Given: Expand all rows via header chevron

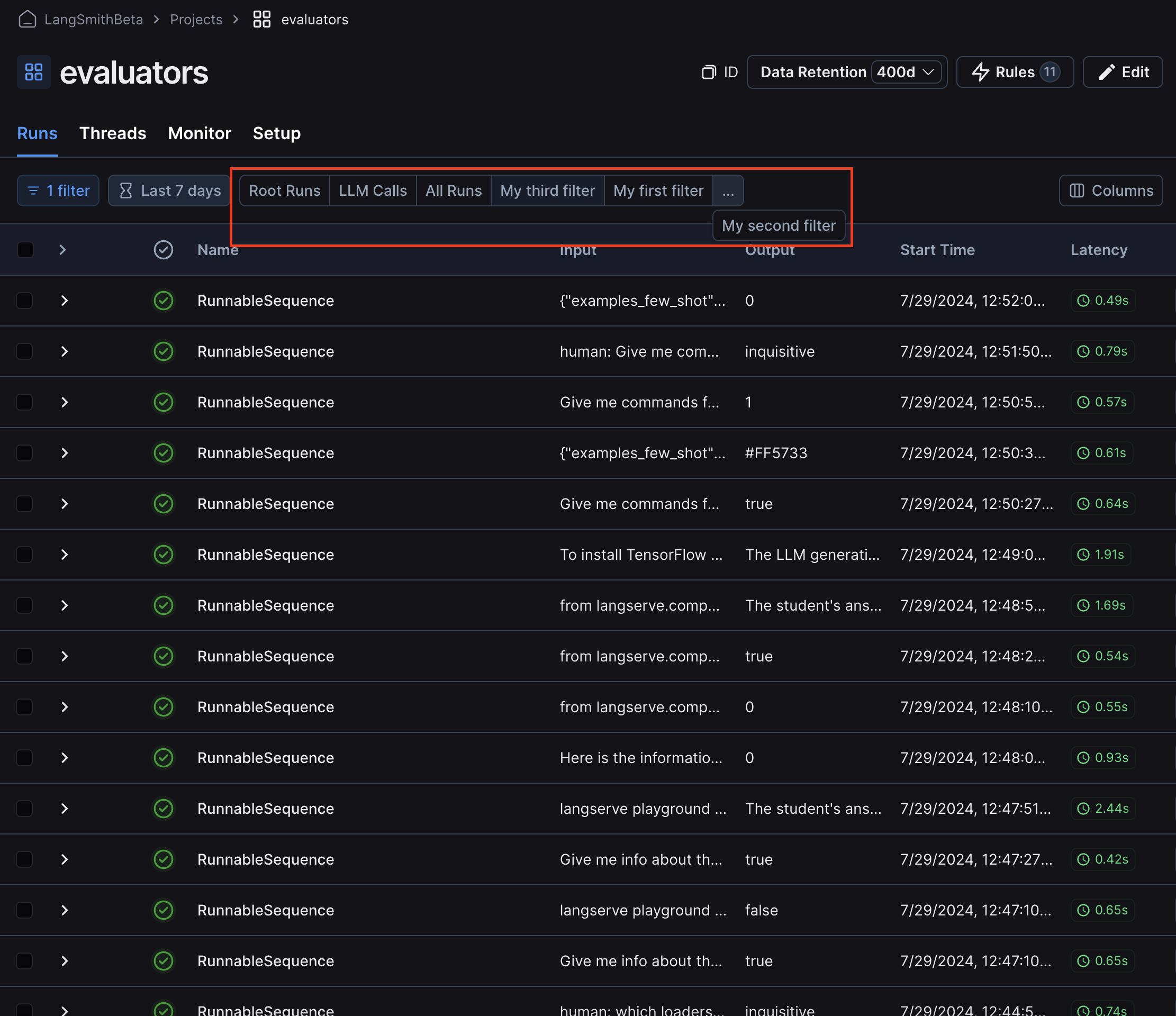Looking at the screenshot, I should point(62,250).
